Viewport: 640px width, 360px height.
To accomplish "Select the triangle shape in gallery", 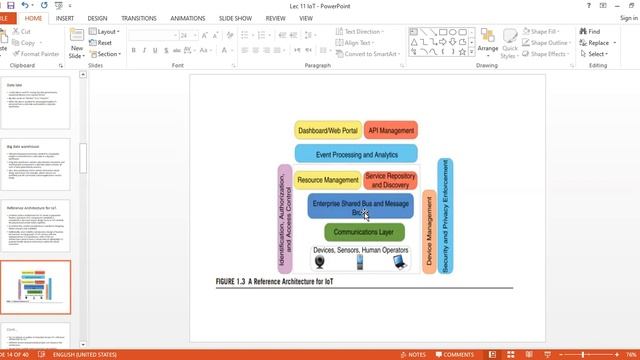I will (414, 42).
